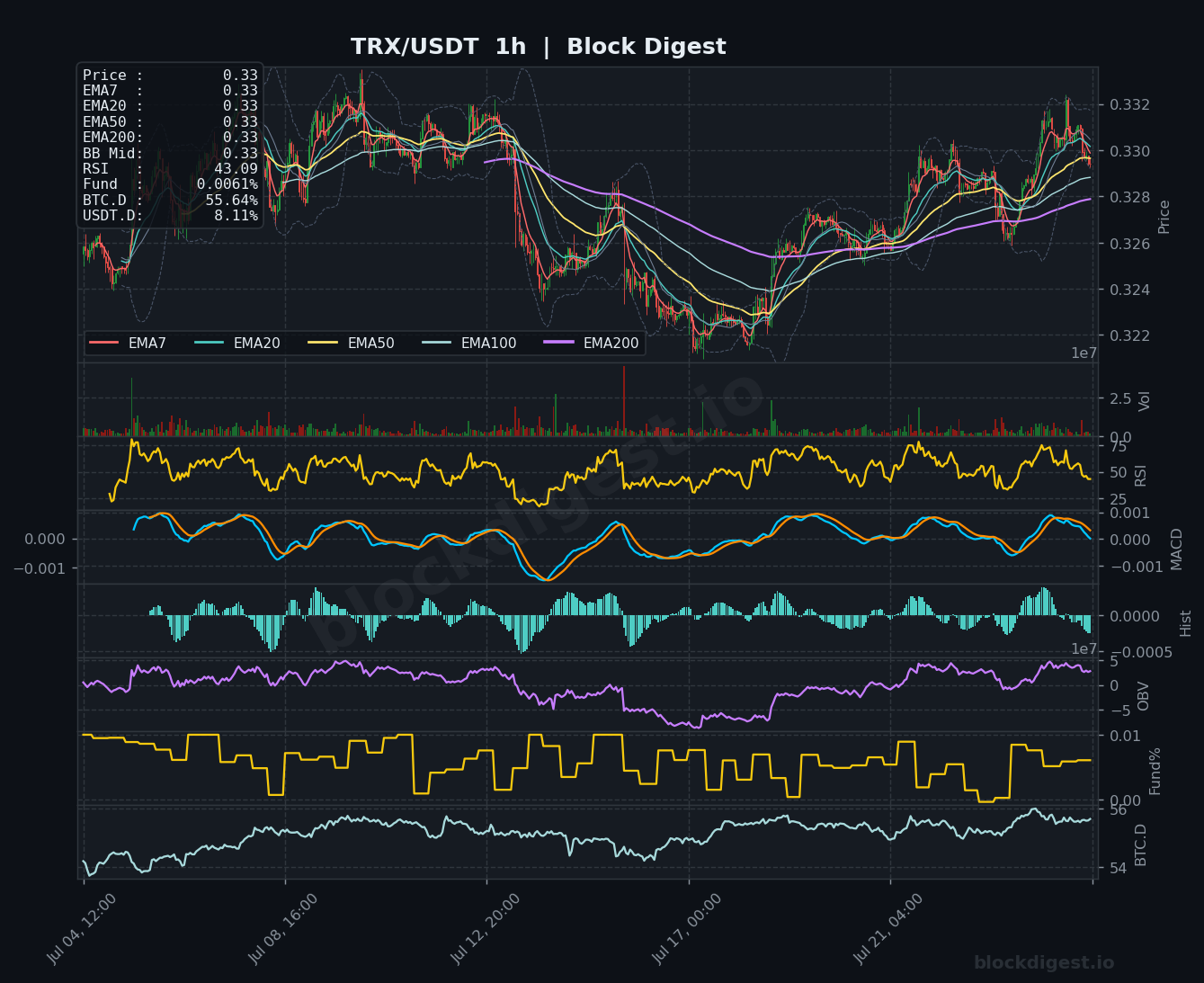Click the Price row in the info box
This screenshot has width=1204, height=983.
click(170, 76)
